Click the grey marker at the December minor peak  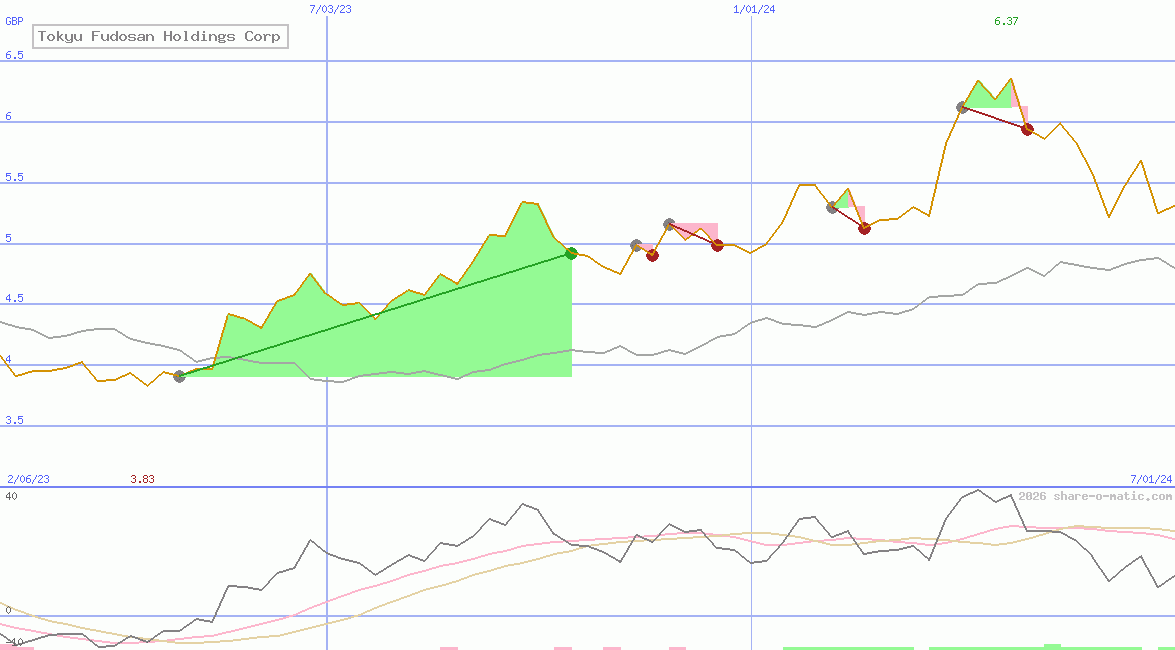click(x=831, y=207)
